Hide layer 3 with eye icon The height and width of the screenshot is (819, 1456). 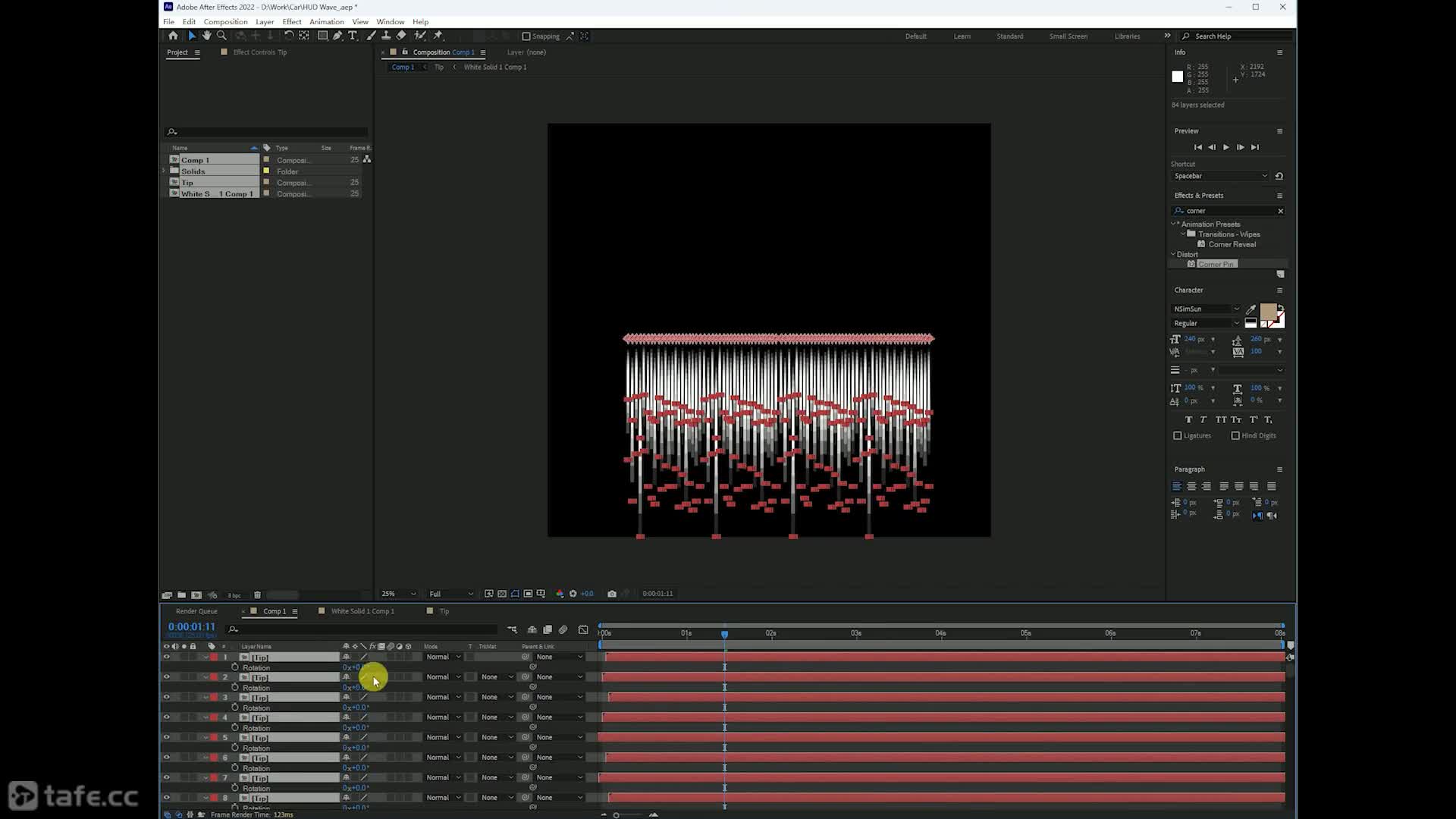pyautogui.click(x=166, y=697)
